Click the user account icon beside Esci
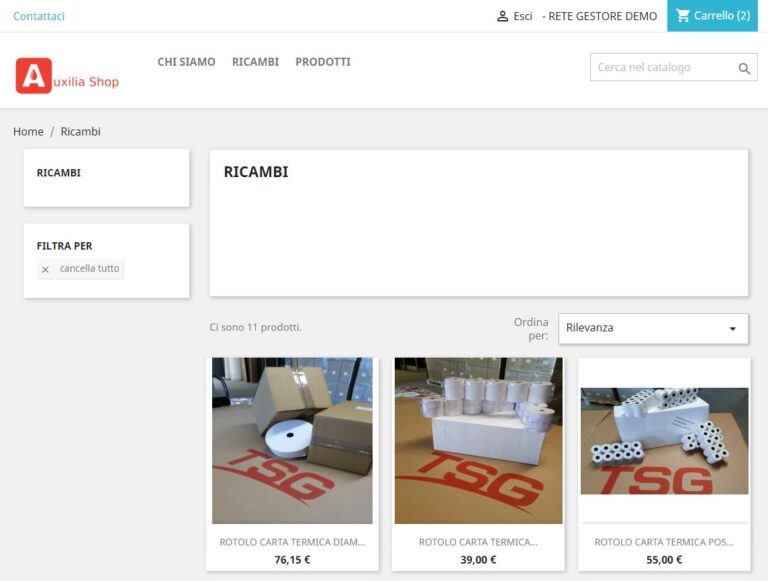 point(503,16)
